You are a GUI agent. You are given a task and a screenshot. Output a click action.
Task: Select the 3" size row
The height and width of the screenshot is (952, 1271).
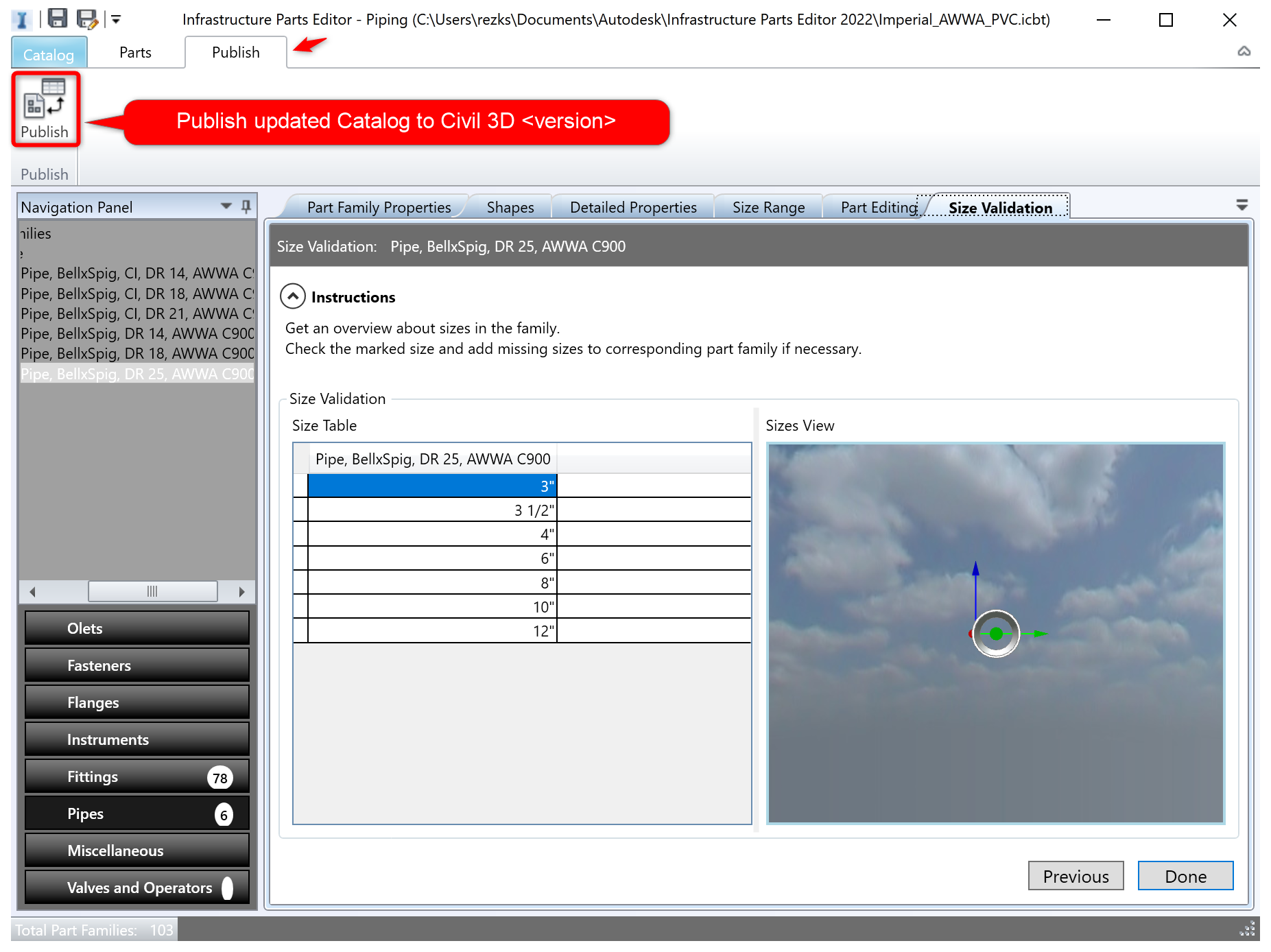pos(432,486)
